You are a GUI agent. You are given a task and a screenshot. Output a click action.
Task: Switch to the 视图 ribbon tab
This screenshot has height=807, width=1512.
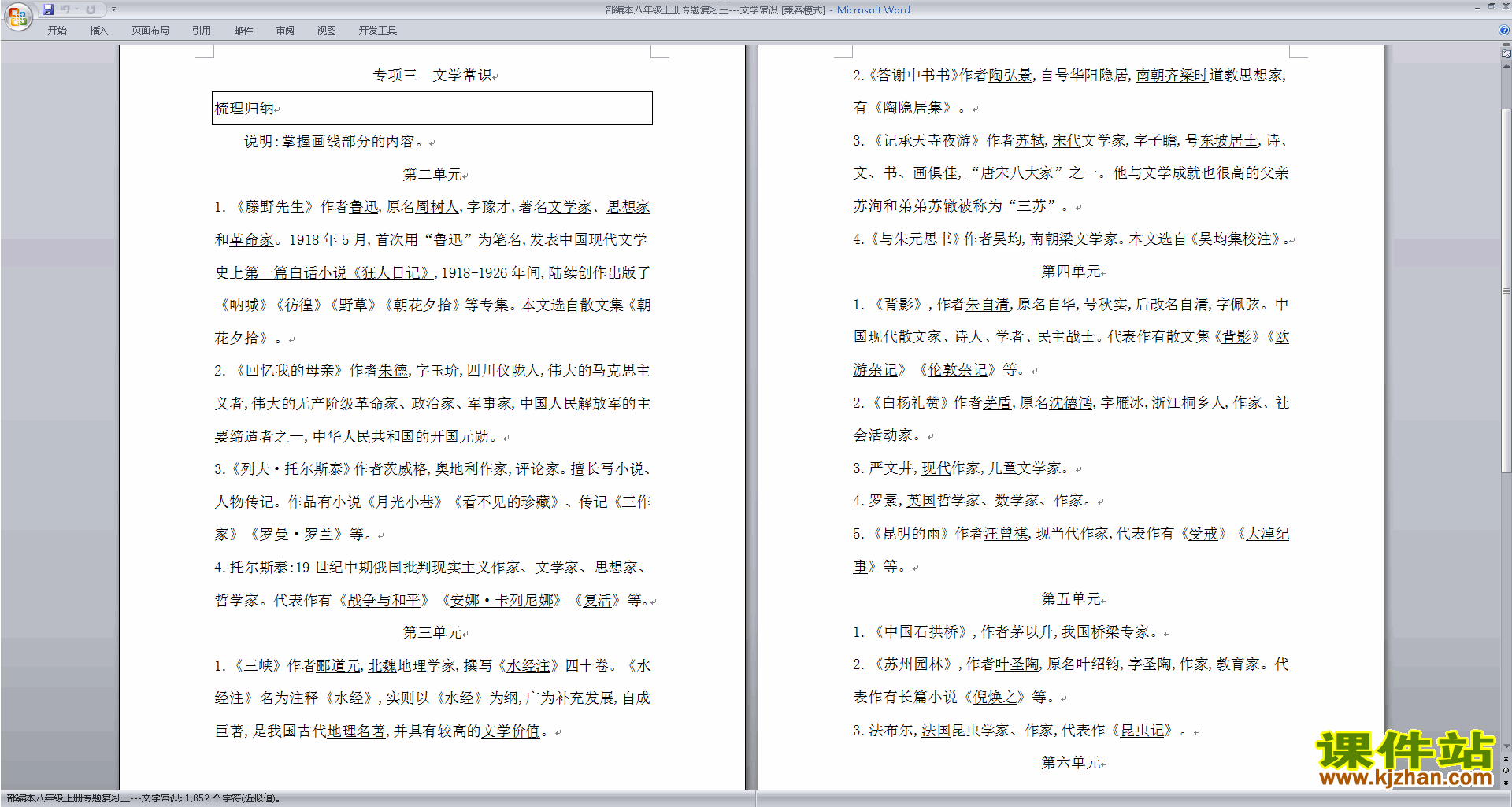[327, 30]
